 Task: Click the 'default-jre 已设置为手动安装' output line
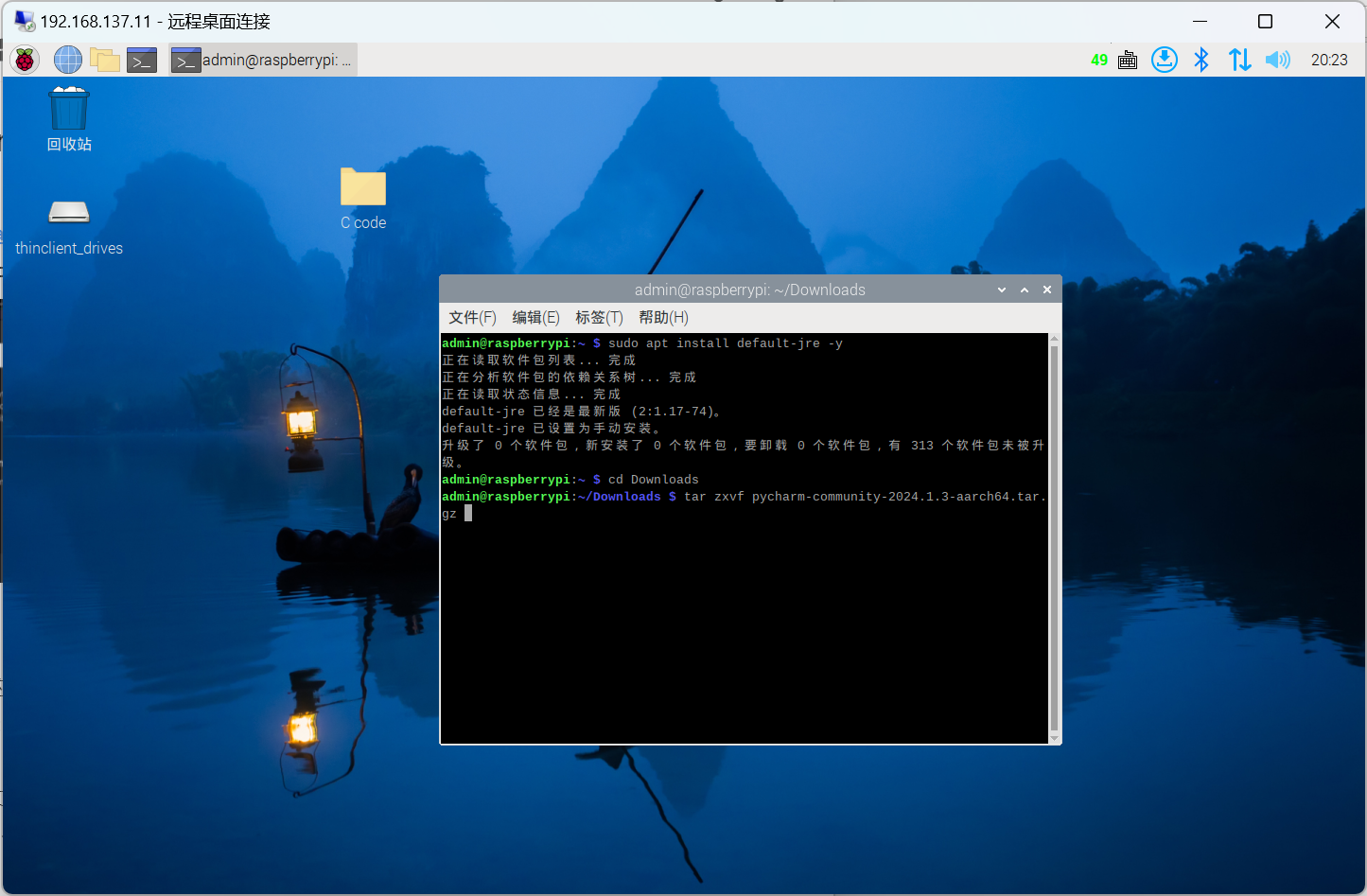pos(552,429)
